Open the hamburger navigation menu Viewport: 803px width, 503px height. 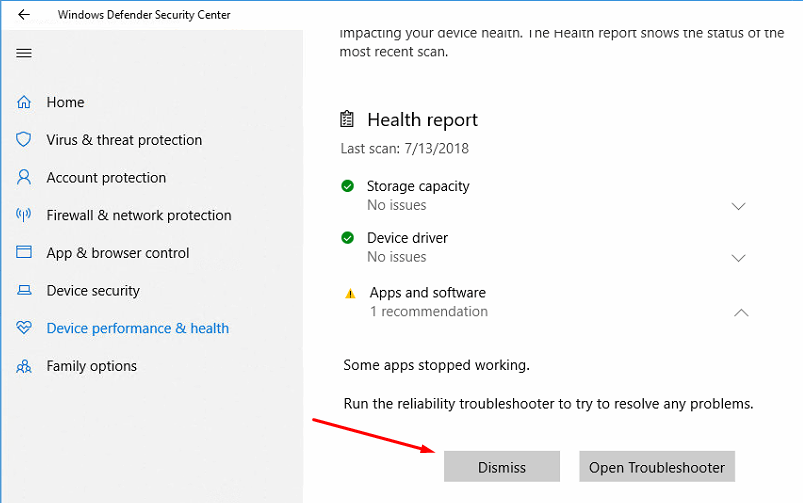click(x=24, y=53)
